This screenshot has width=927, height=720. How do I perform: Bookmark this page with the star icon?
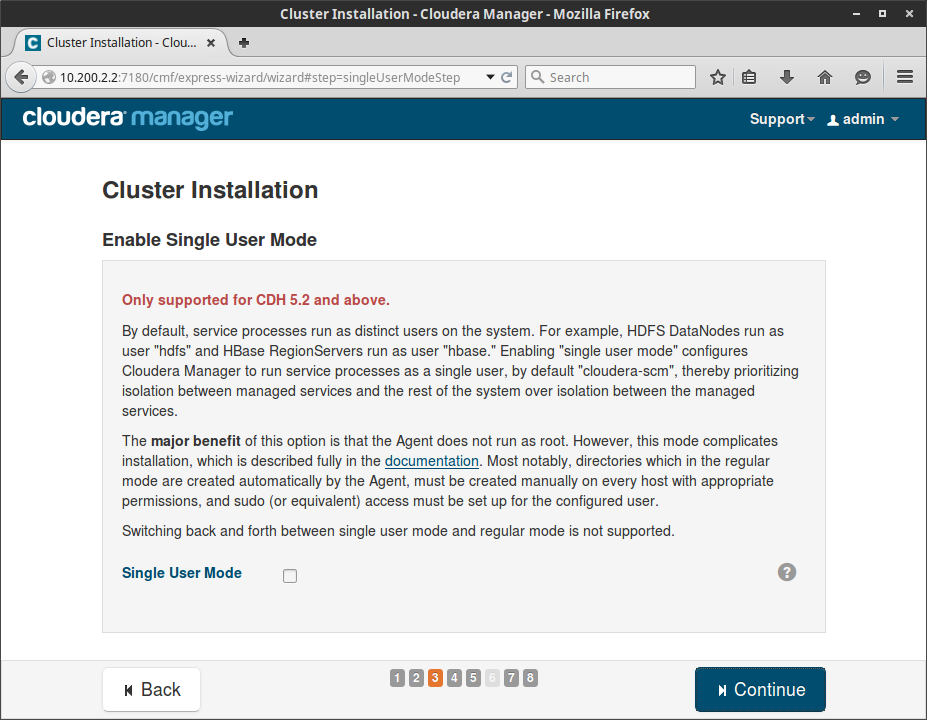pos(718,77)
